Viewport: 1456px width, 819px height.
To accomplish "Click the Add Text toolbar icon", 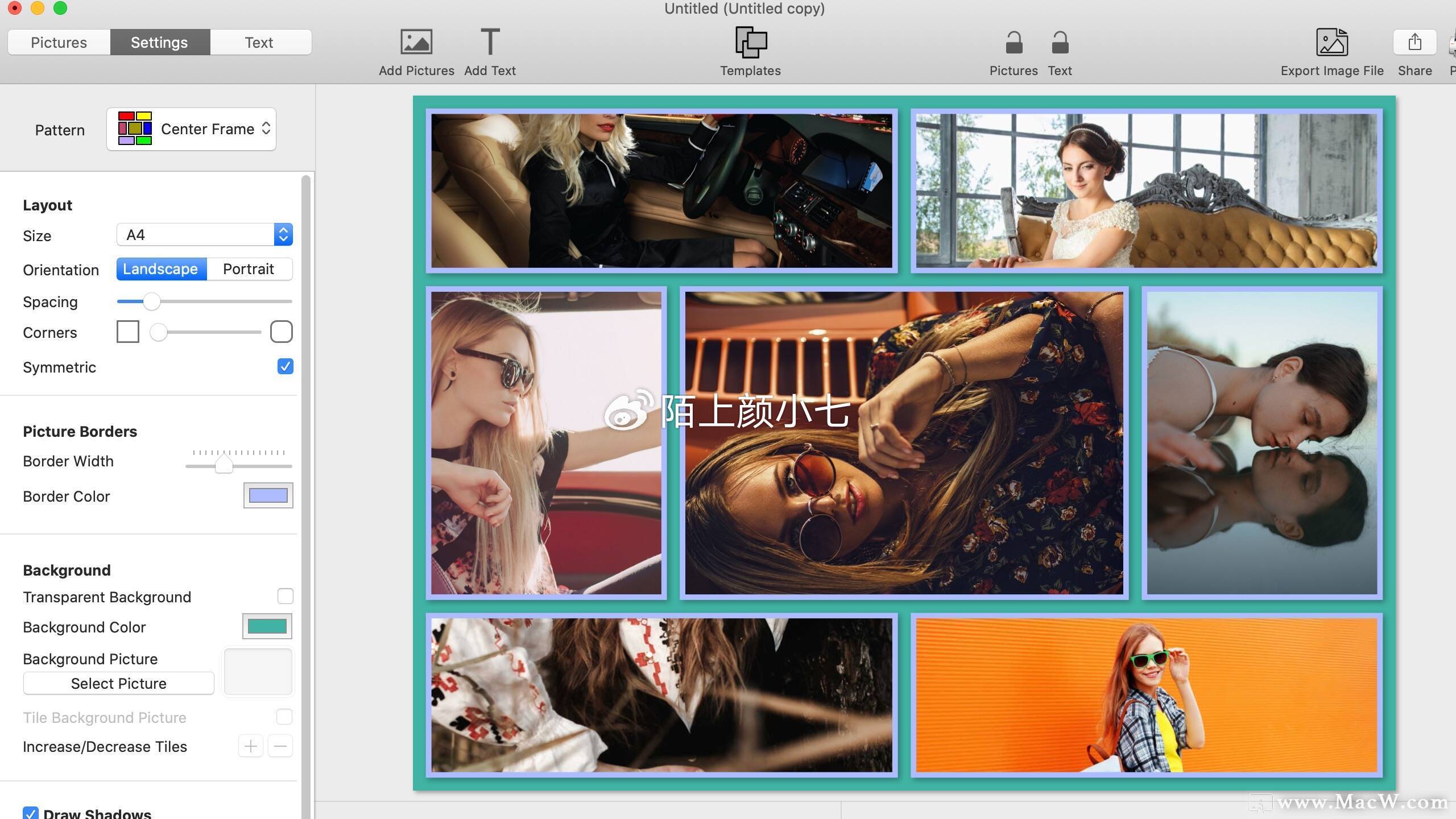I will point(490,42).
